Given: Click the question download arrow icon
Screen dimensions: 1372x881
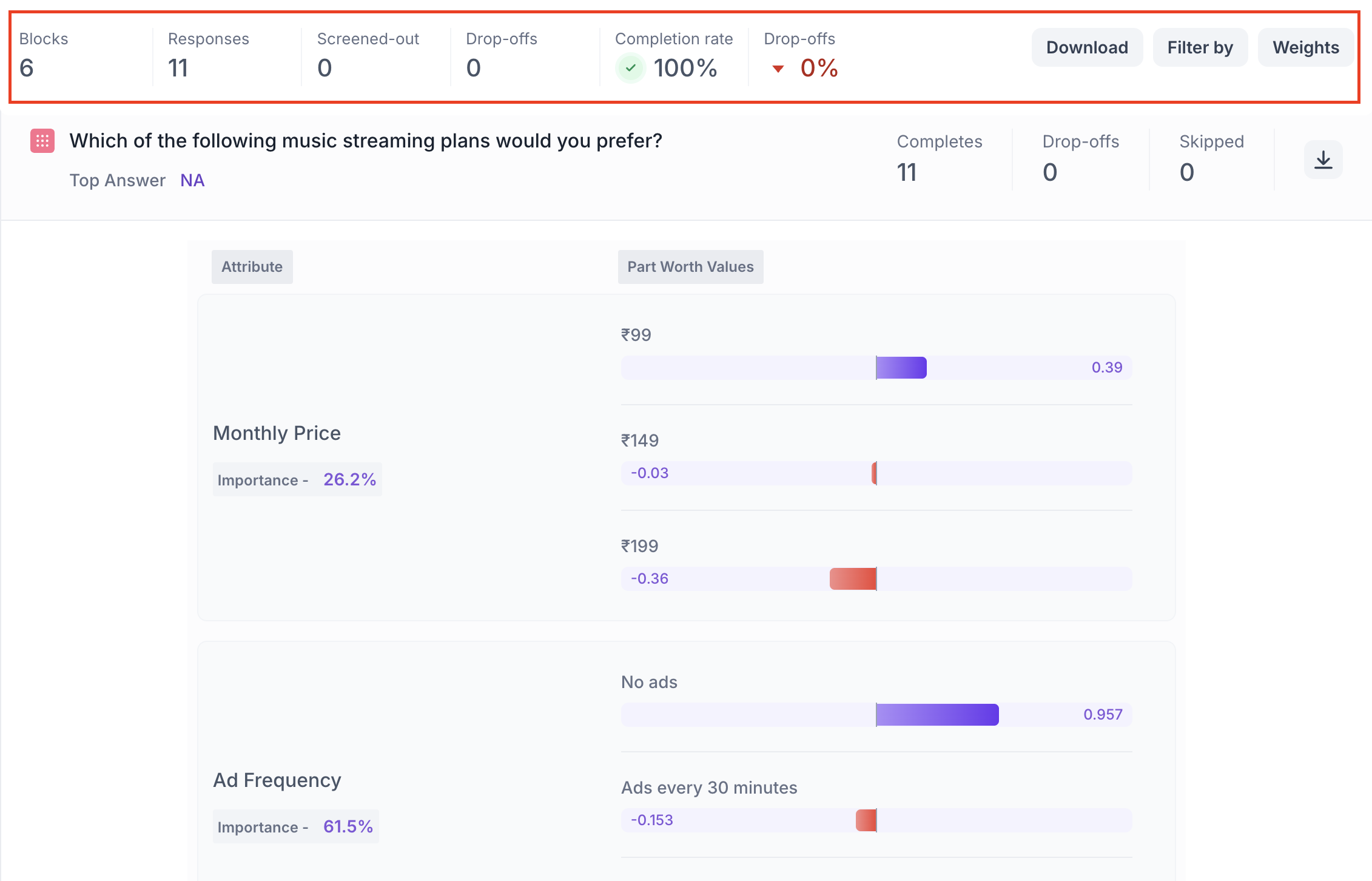Looking at the screenshot, I should pos(1323,160).
